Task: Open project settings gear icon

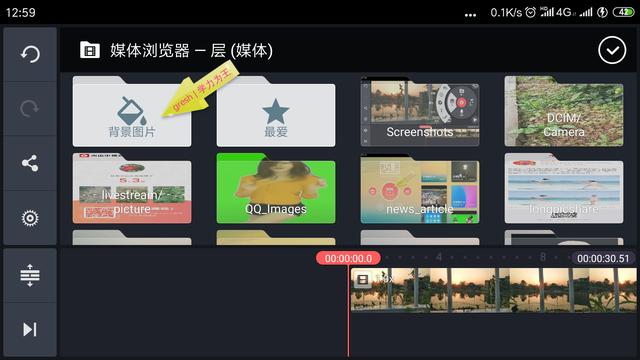Action: pos(30,218)
